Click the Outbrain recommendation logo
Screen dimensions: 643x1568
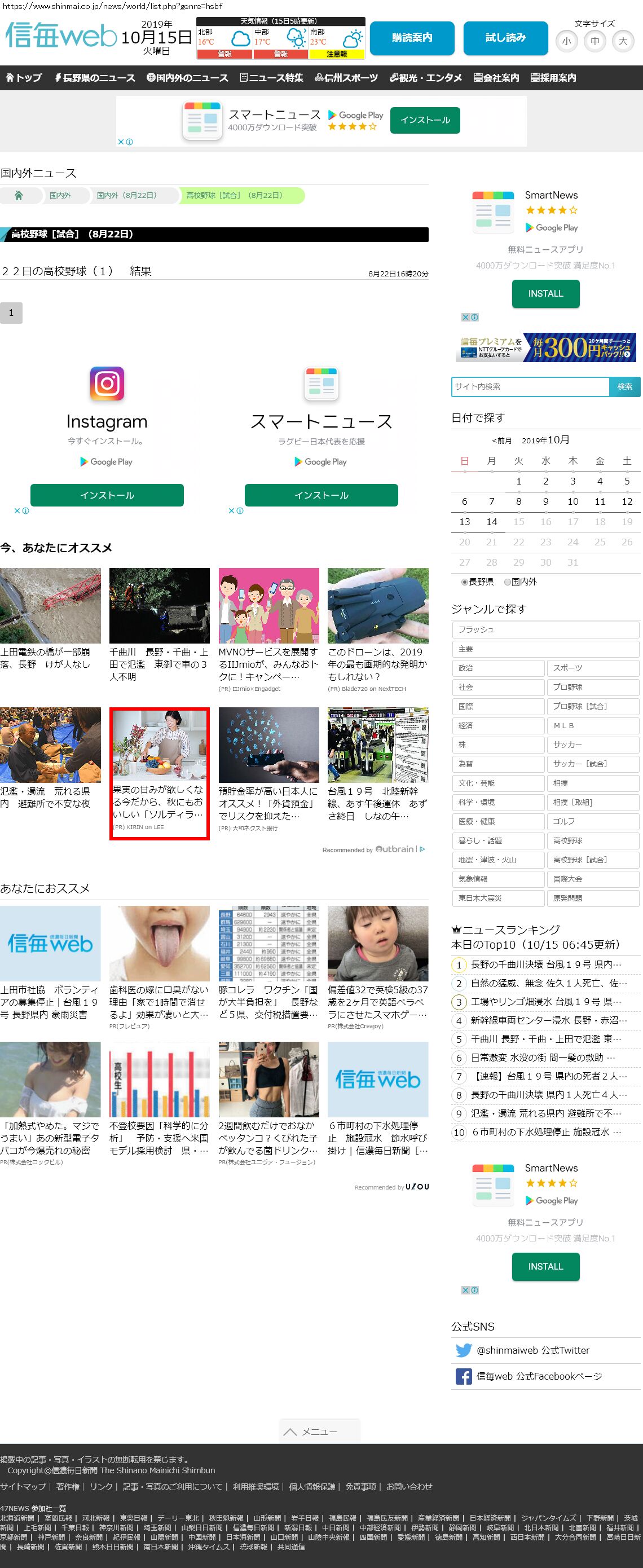tap(395, 848)
